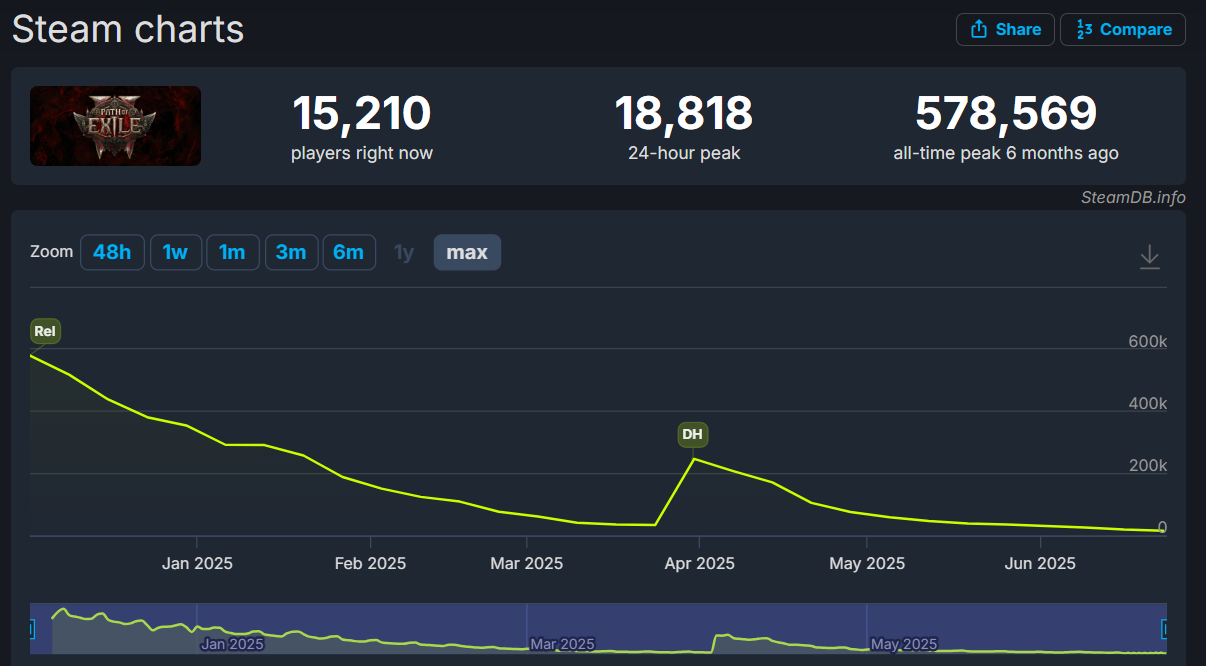Click the 400k y-axis label
Viewport: 1206px width, 666px height.
pyautogui.click(x=1148, y=404)
